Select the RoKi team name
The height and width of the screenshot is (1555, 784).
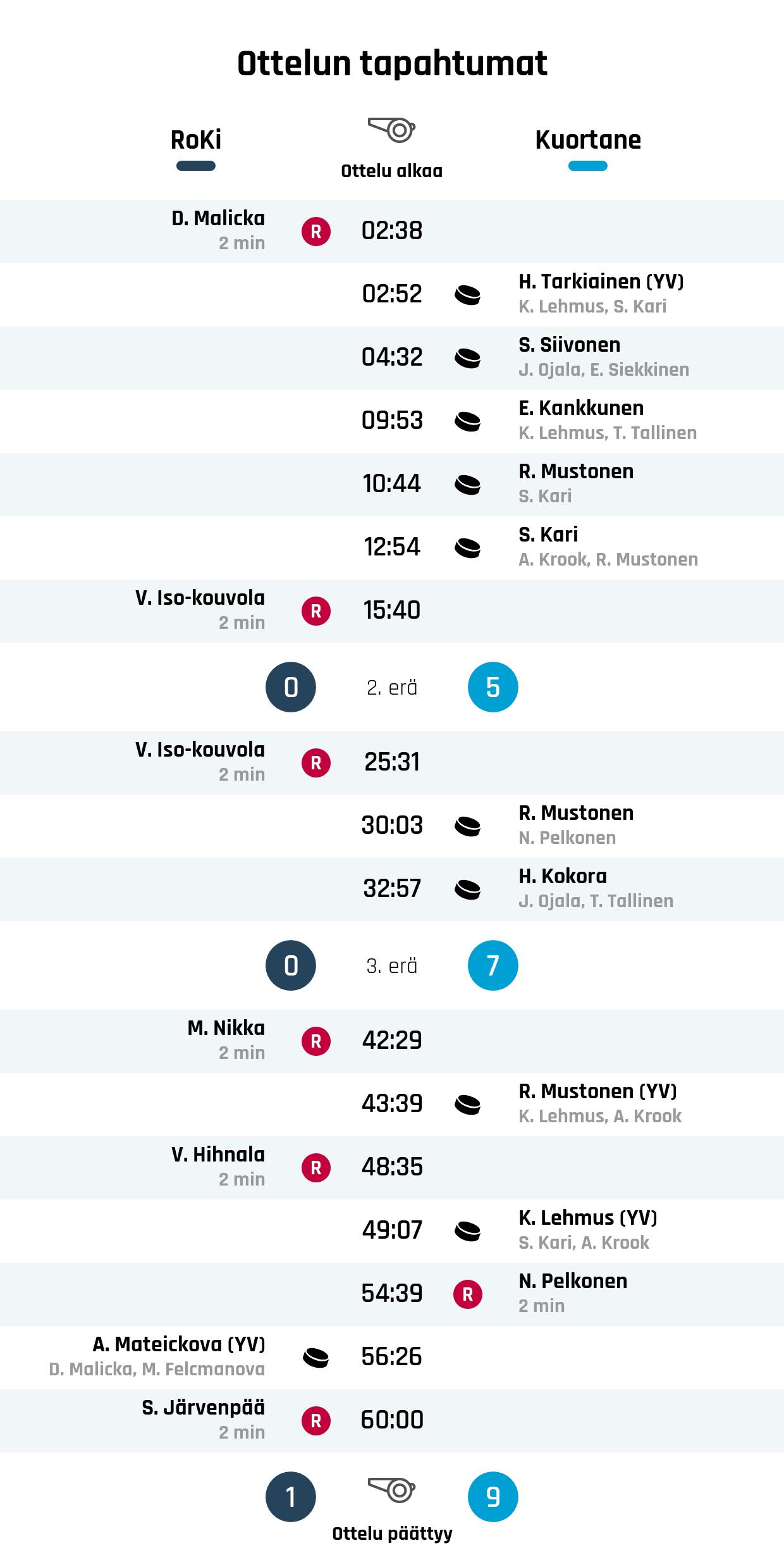196,140
